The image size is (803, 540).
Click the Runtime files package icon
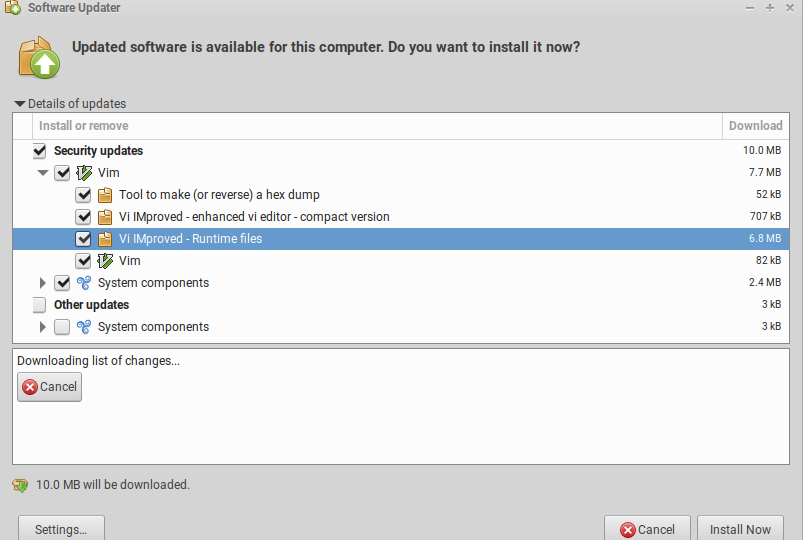(x=105, y=239)
